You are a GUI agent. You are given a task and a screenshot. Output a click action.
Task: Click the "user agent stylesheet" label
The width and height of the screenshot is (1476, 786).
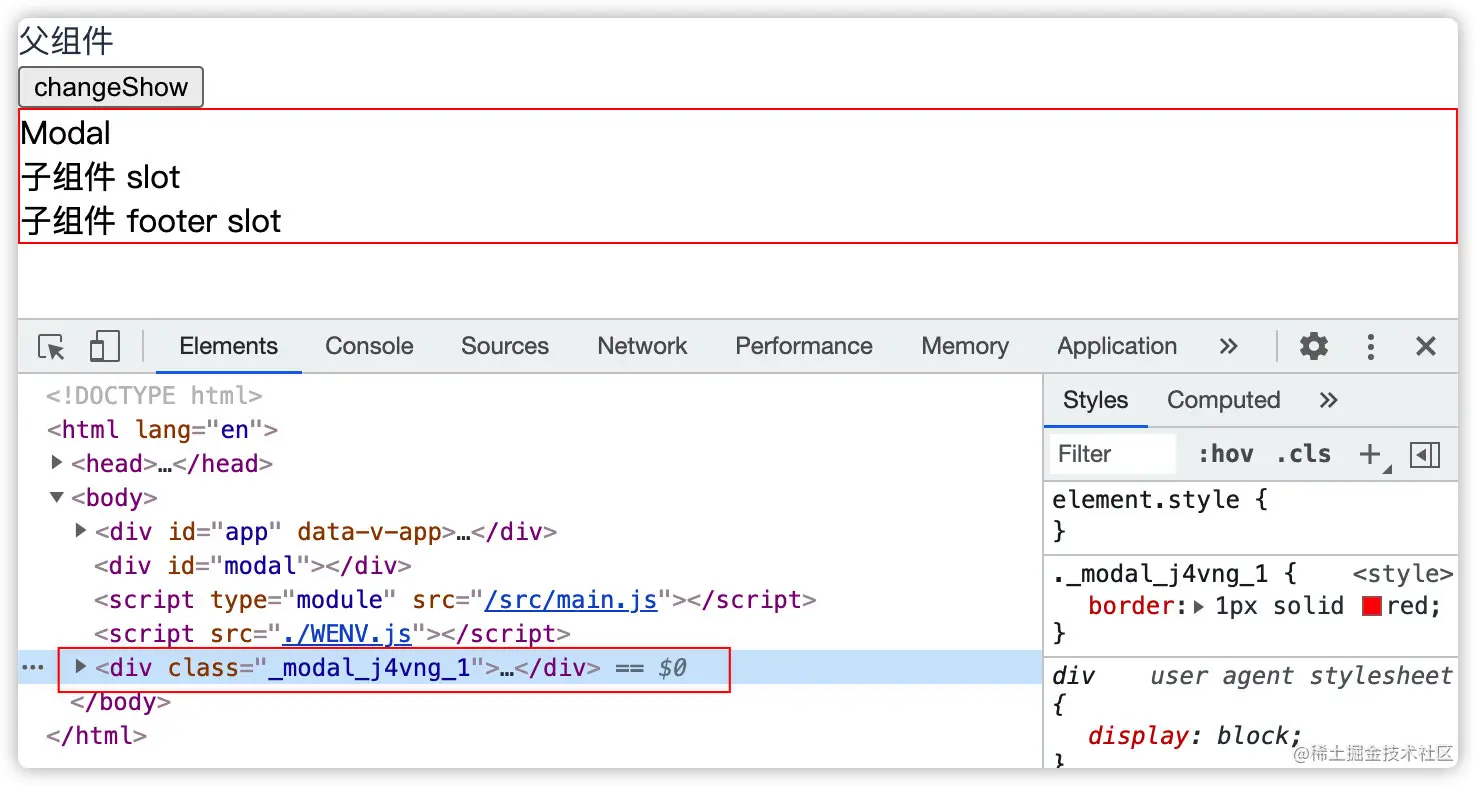[1300, 676]
